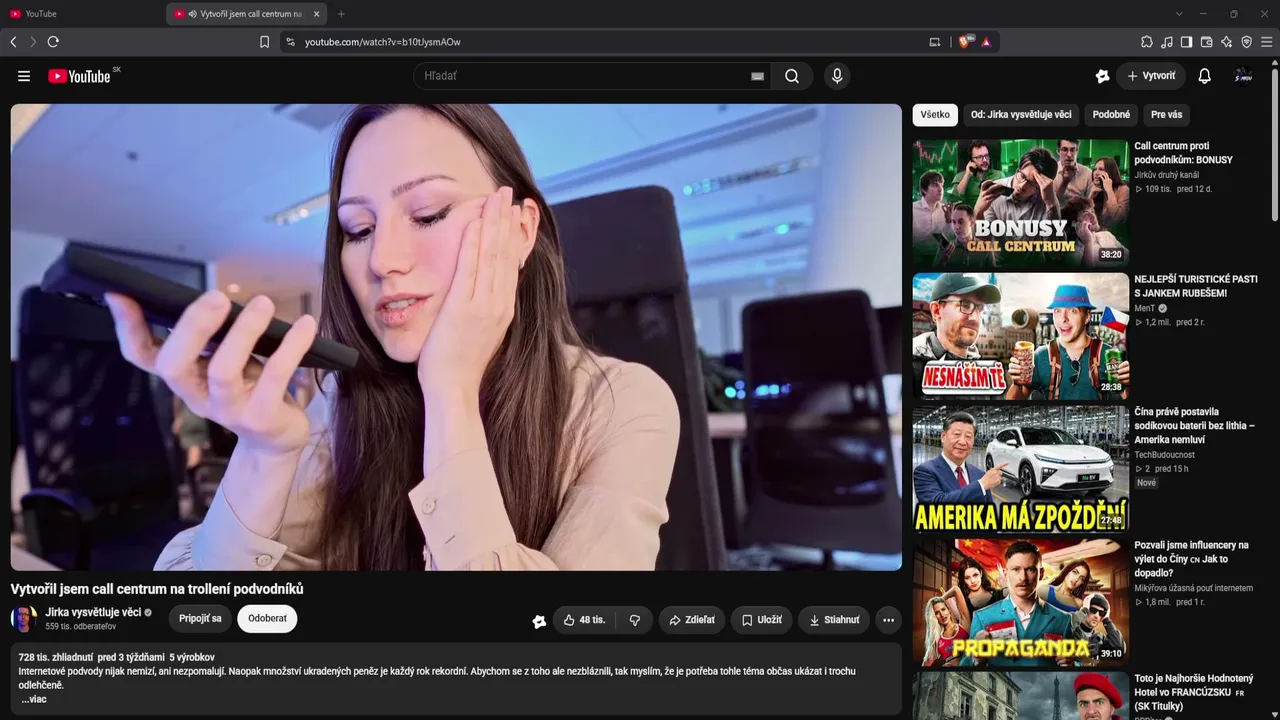Screen dimensions: 1280x720
Task: Go forward with the browser forward arrow
Action: (x=33, y=42)
